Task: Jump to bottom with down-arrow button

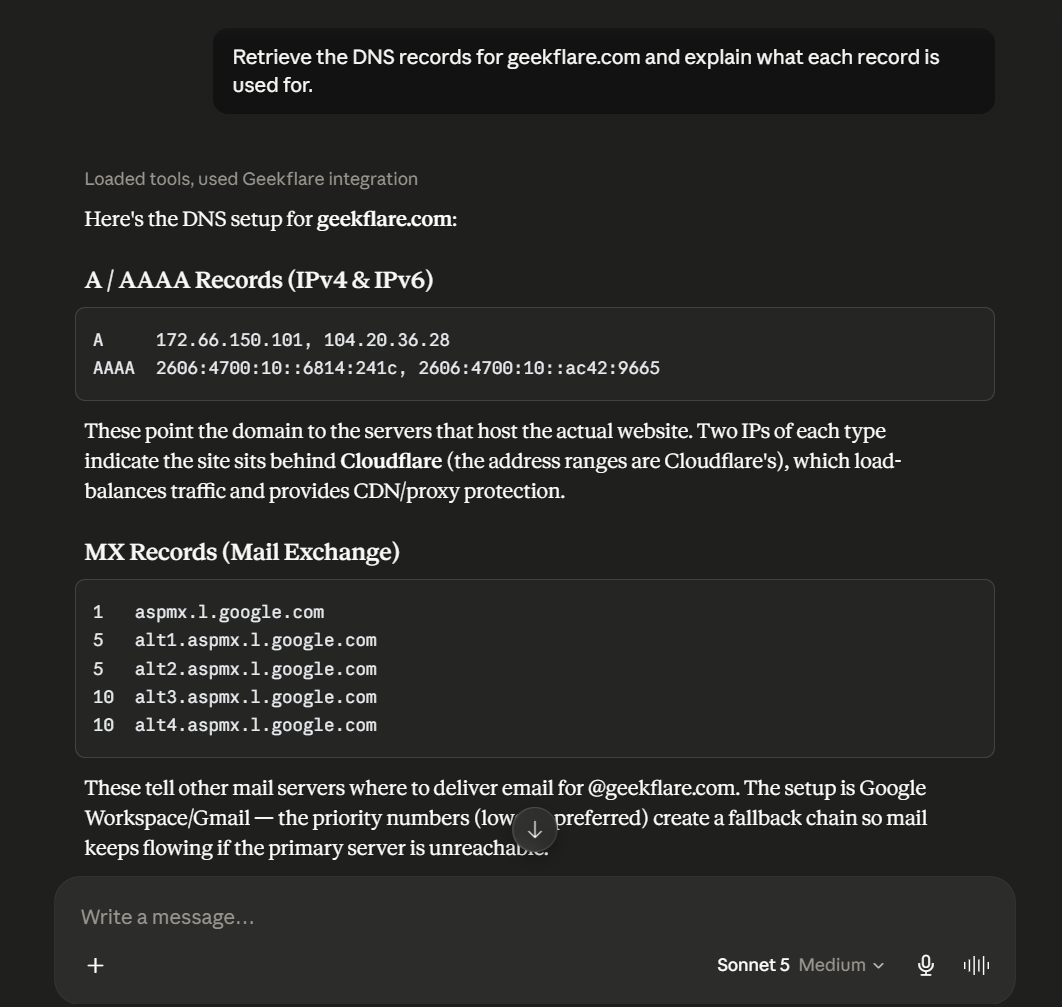Action: click(x=534, y=830)
